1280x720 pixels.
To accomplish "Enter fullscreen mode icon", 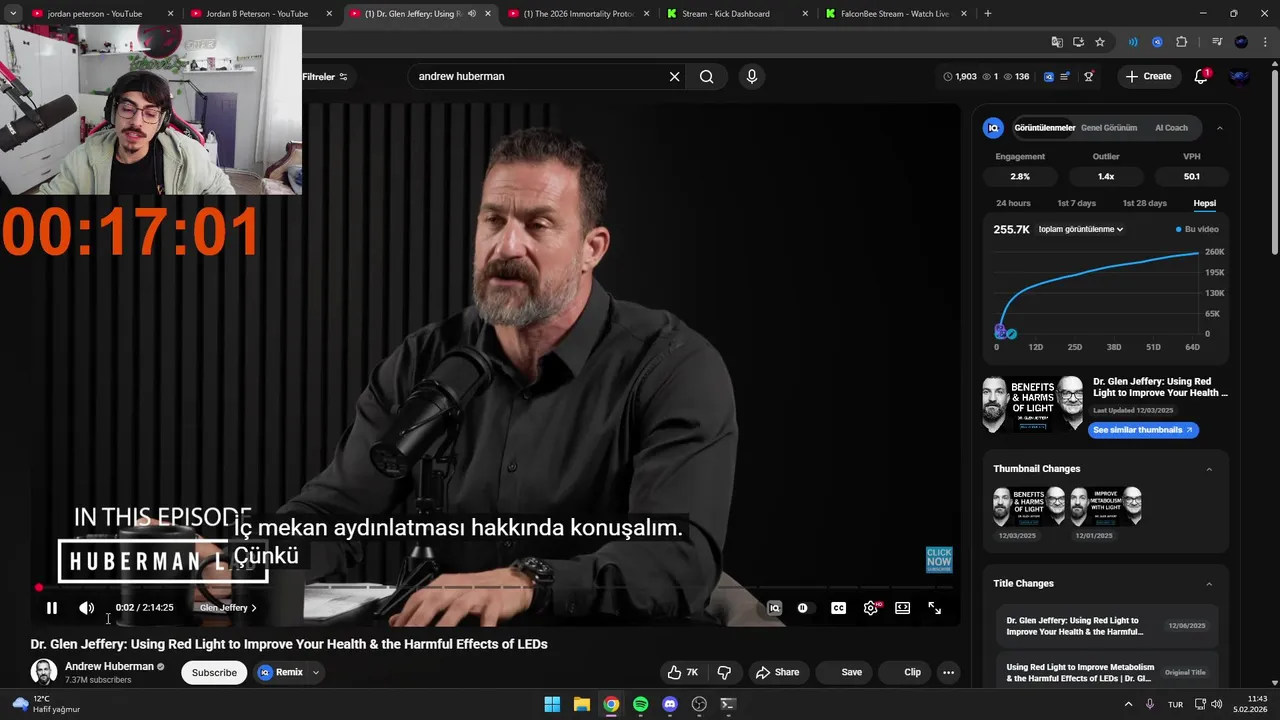I will [935, 608].
